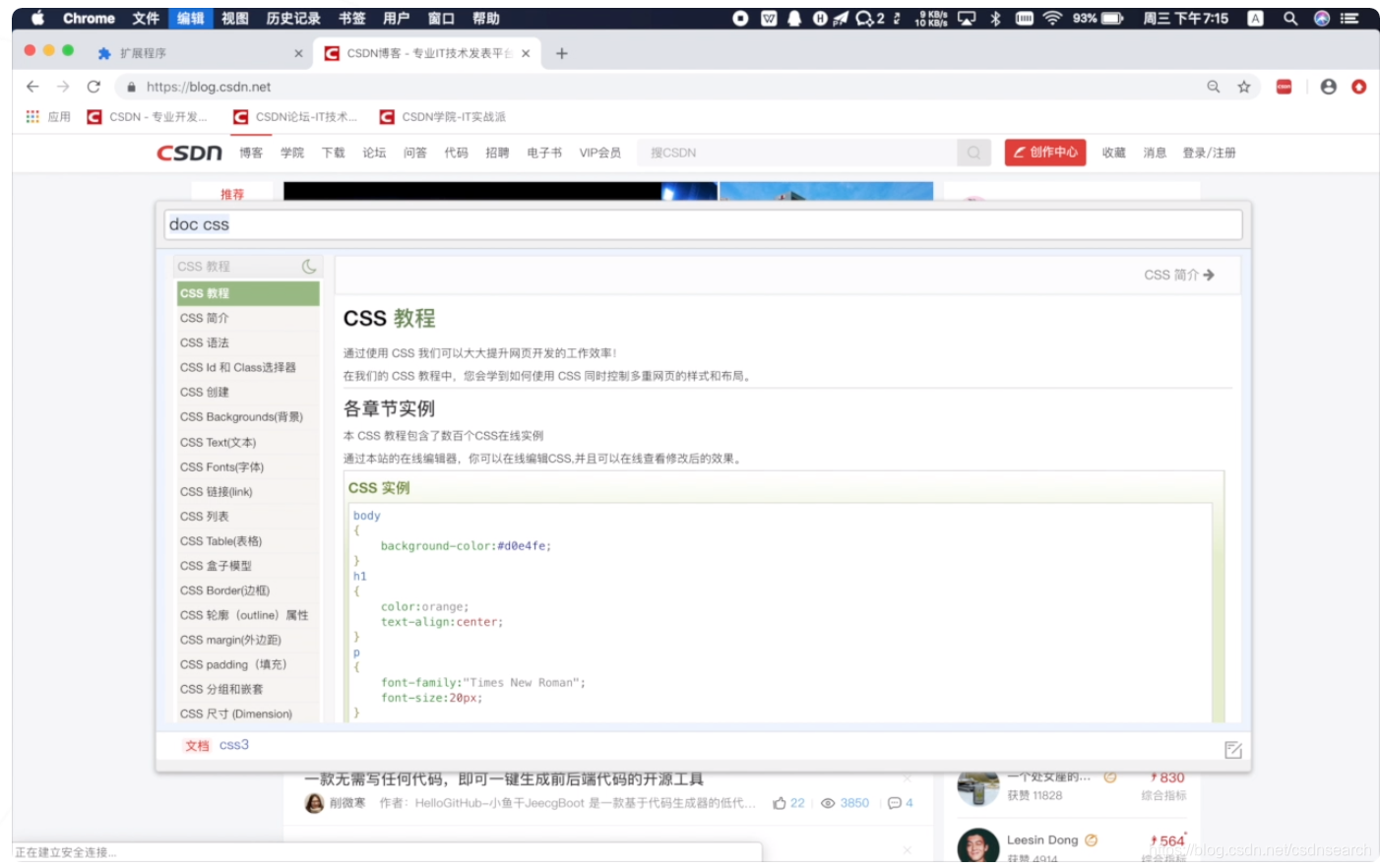Click the 搜CSDN search field
The image size is (1380, 868).
(x=797, y=153)
